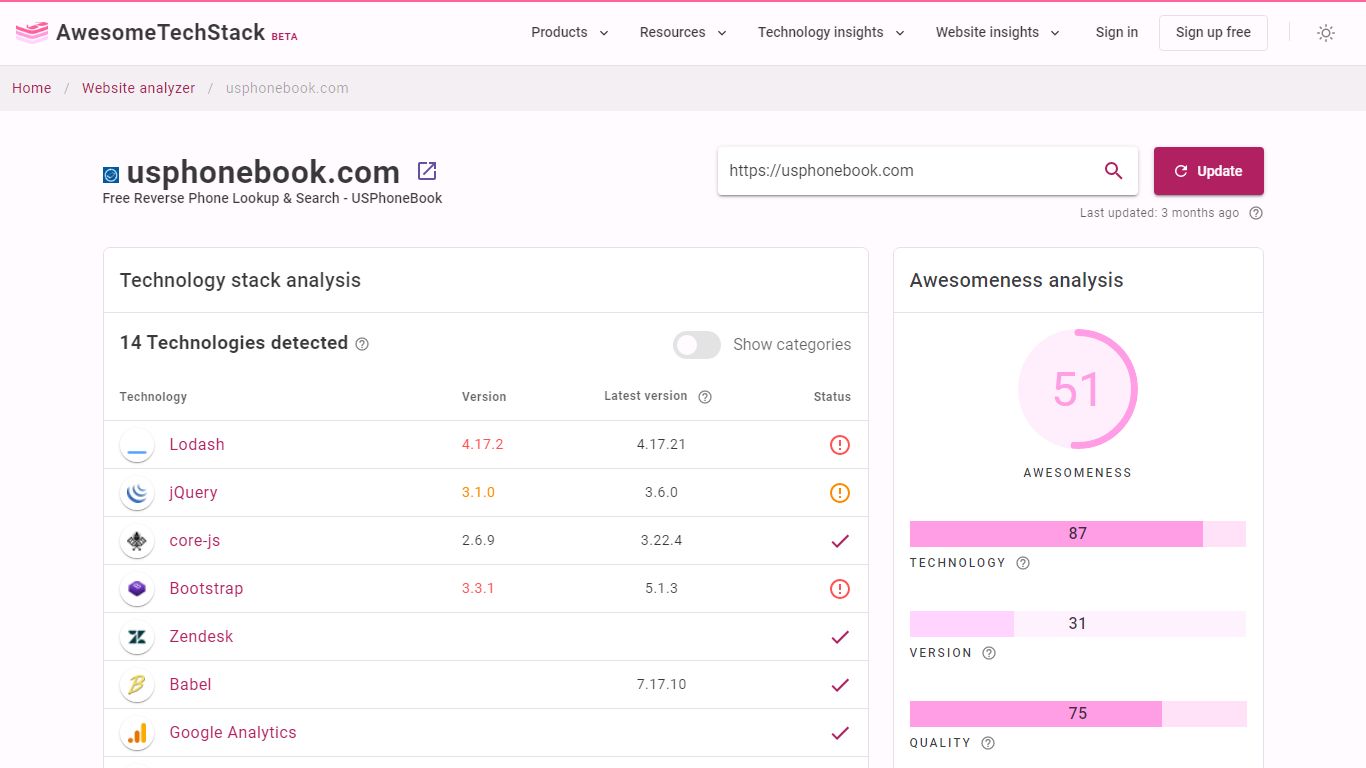Click core-js latest version 3.22.4
Image resolution: width=1366 pixels, height=768 pixels.
pyautogui.click(x=661, y=541)
